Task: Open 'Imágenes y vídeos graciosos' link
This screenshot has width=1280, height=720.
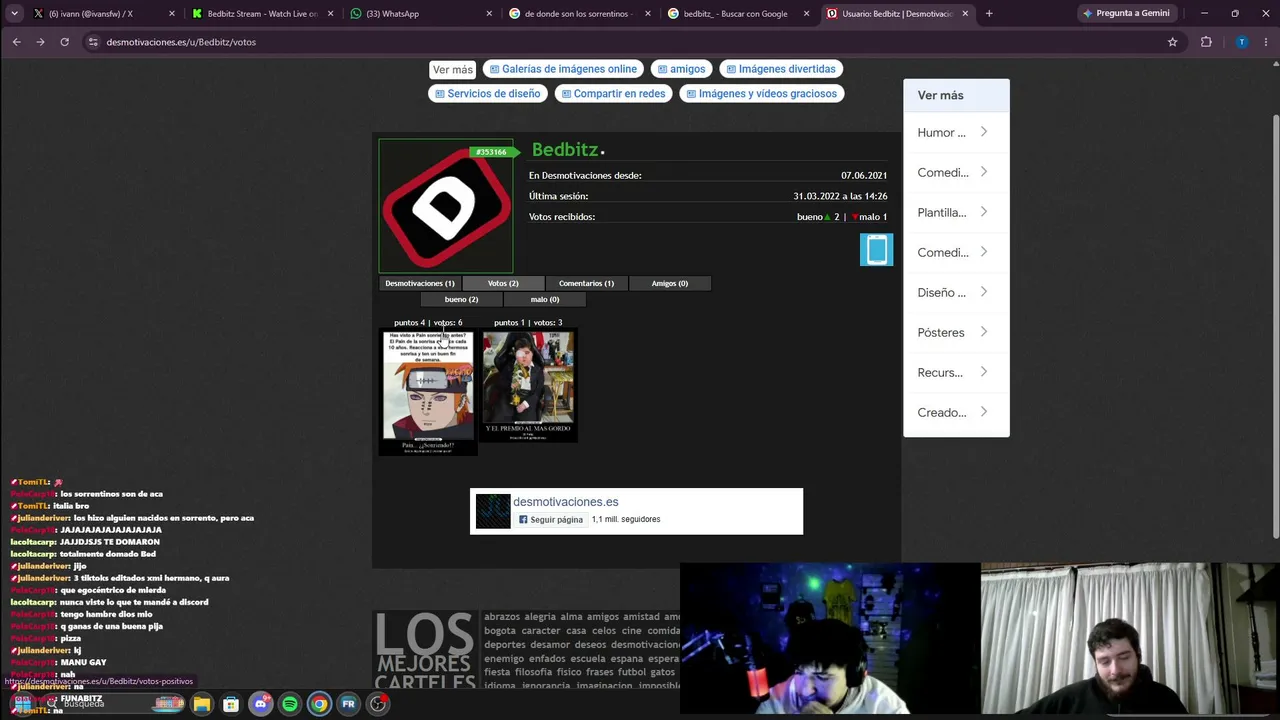Action: pos(762,94)
